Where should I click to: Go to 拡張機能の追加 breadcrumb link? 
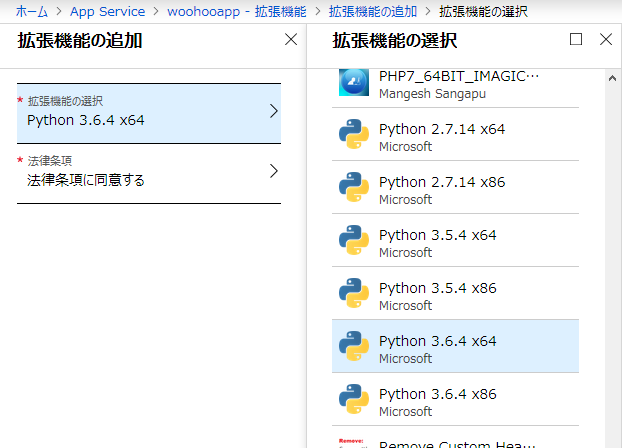tap(373, 12)
